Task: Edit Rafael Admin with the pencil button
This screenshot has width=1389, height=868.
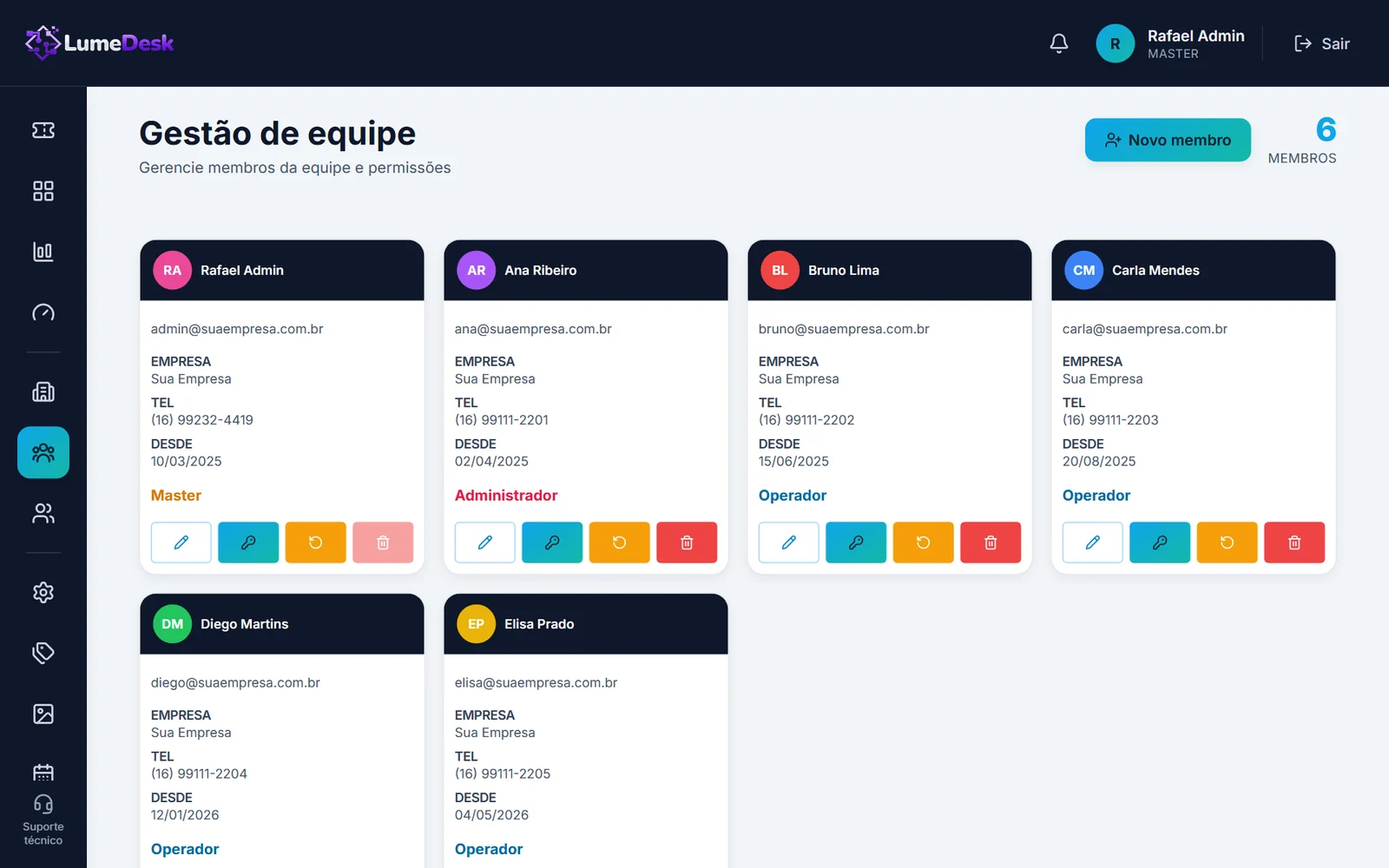Action: pos(181,542)
